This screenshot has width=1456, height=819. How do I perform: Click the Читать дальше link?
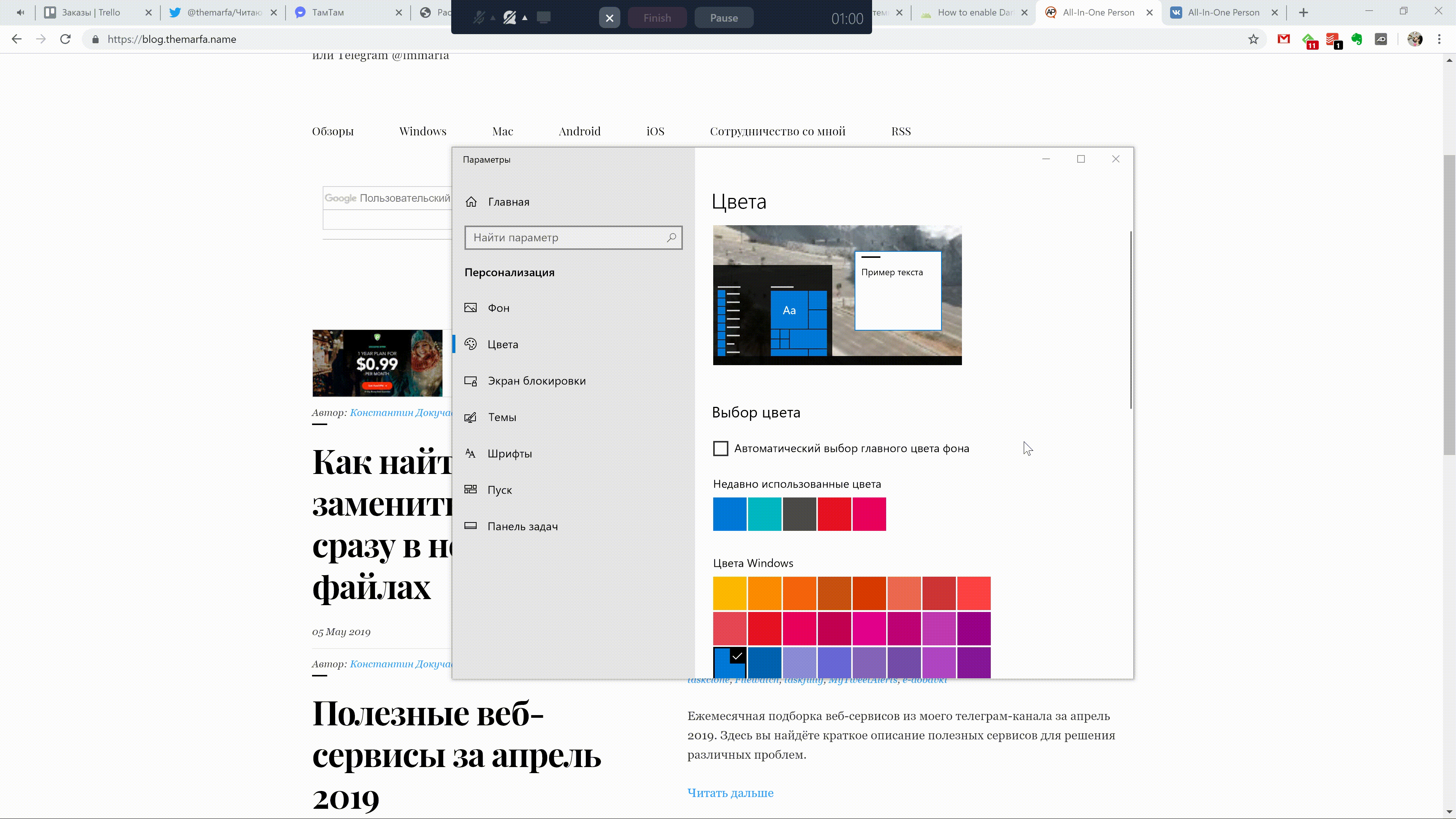(730, 792)
